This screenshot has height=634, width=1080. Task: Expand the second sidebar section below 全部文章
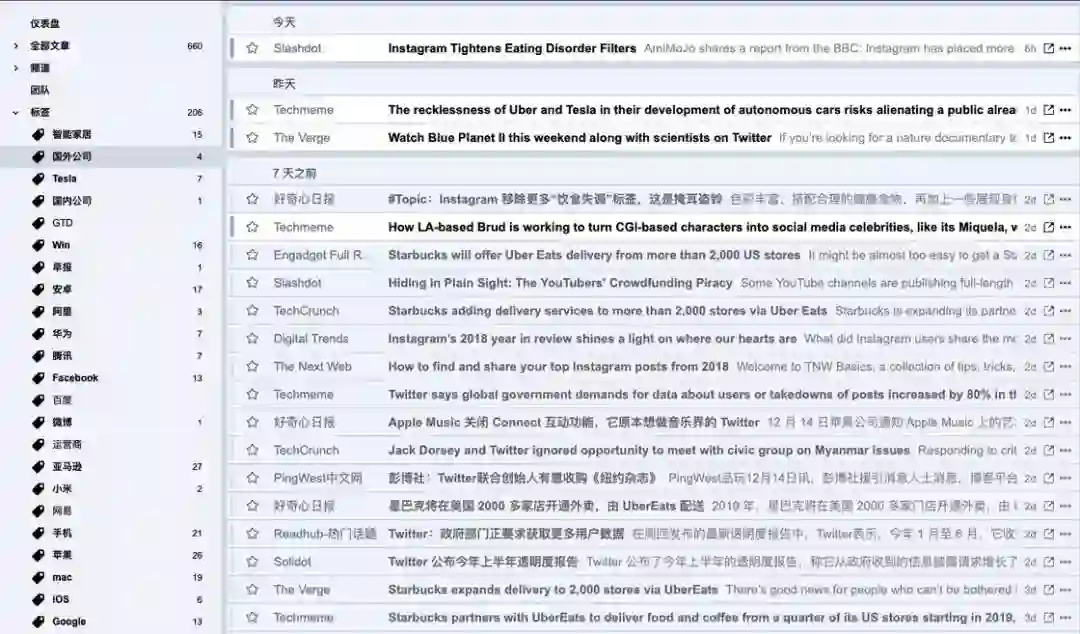[x=16, y=68]
